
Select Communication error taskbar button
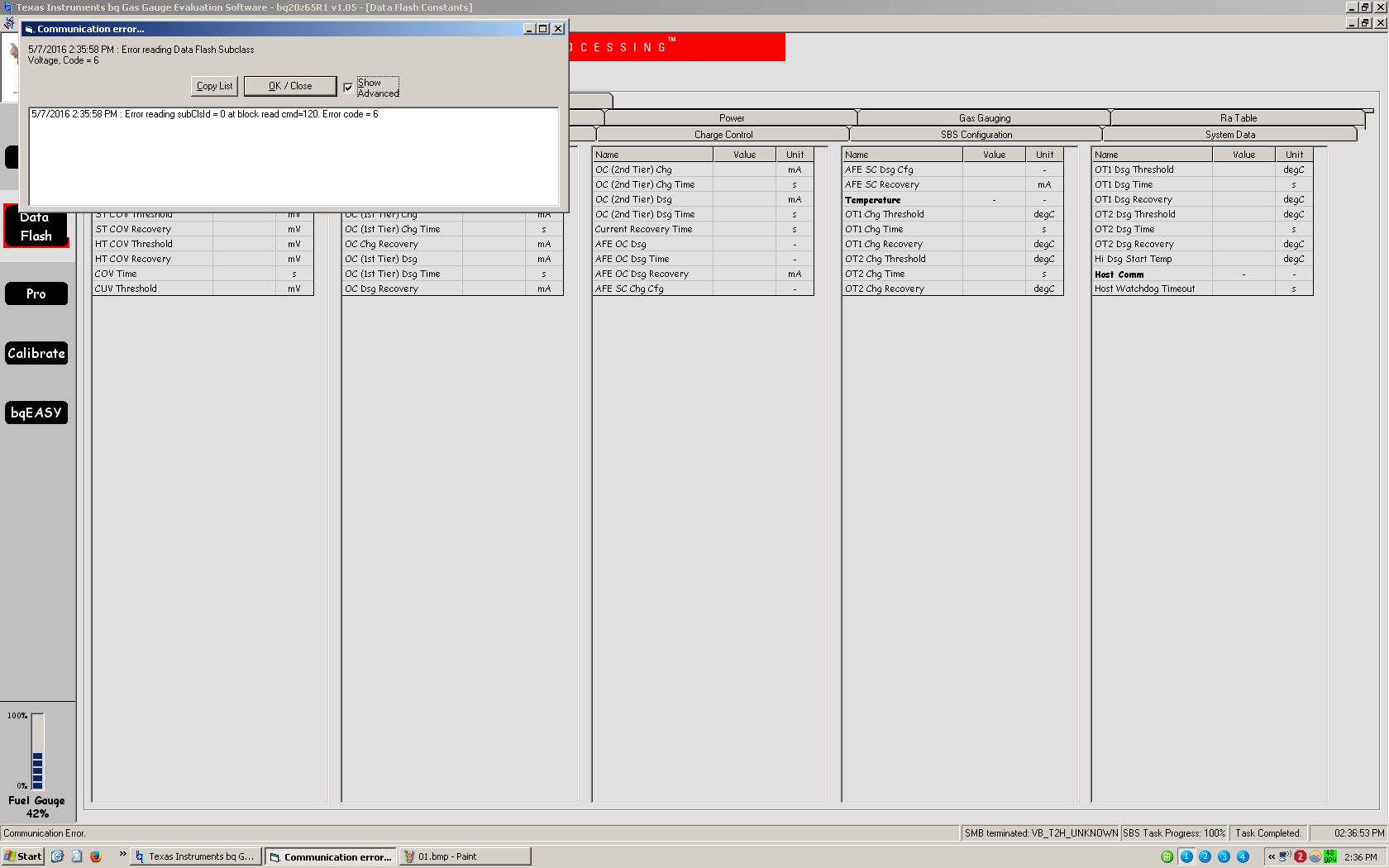[x=331, y=856]
